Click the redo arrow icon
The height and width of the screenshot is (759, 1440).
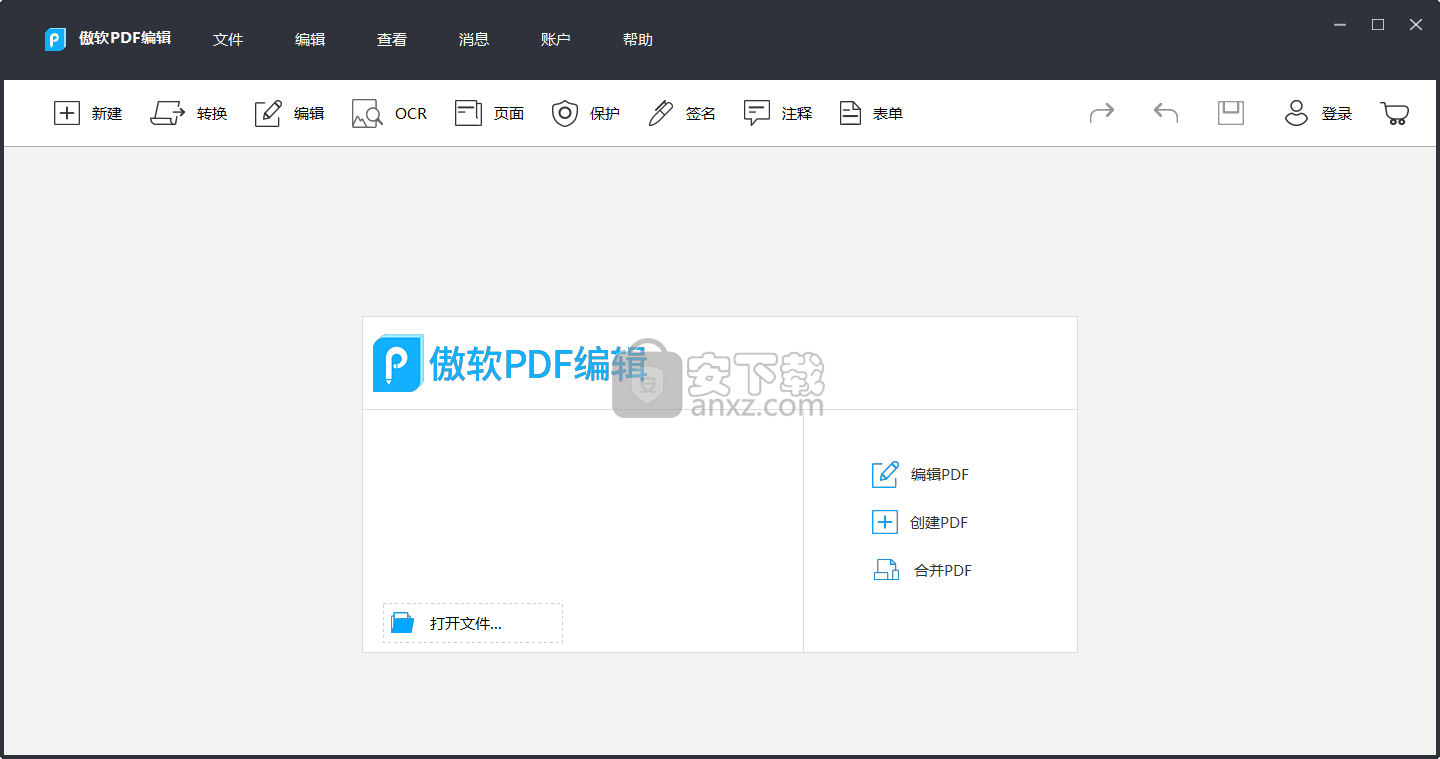pyautogui.click(x=1101, y=113)
